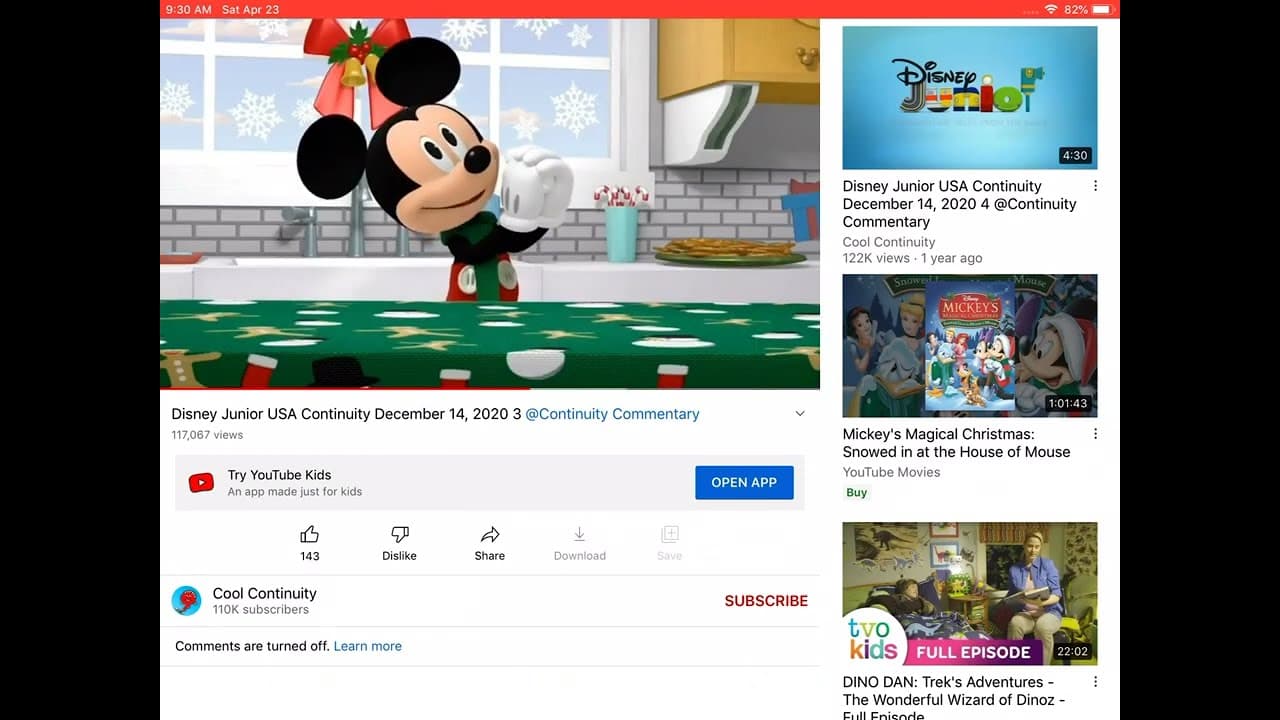Viewport: 1280px width, 720px height.
Task: Select title 'Mickey's Magical Christmas: Snowed in'
Action: pyautogui.click(x=957, y=443)
